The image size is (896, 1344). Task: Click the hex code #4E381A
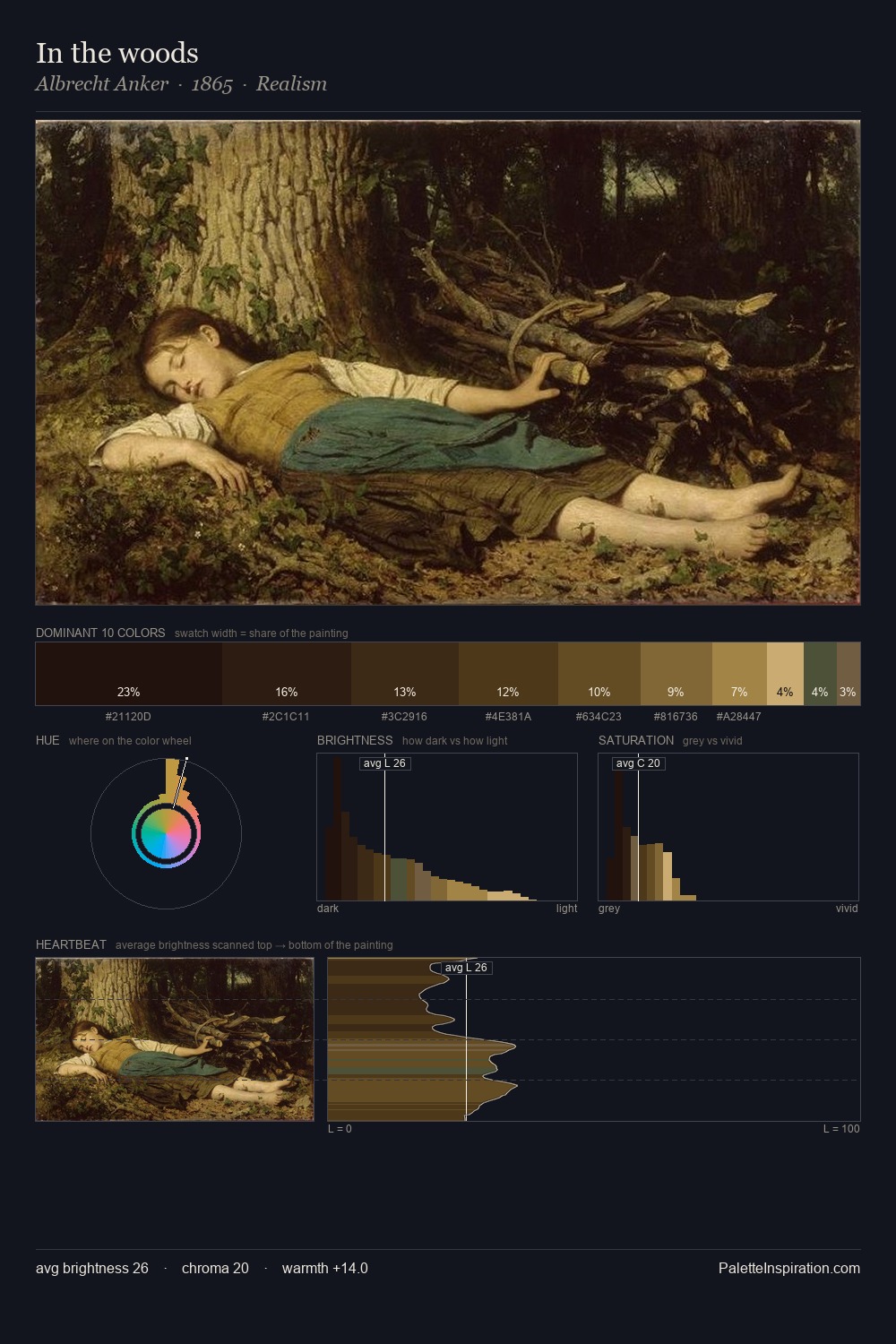coord(508,717)
